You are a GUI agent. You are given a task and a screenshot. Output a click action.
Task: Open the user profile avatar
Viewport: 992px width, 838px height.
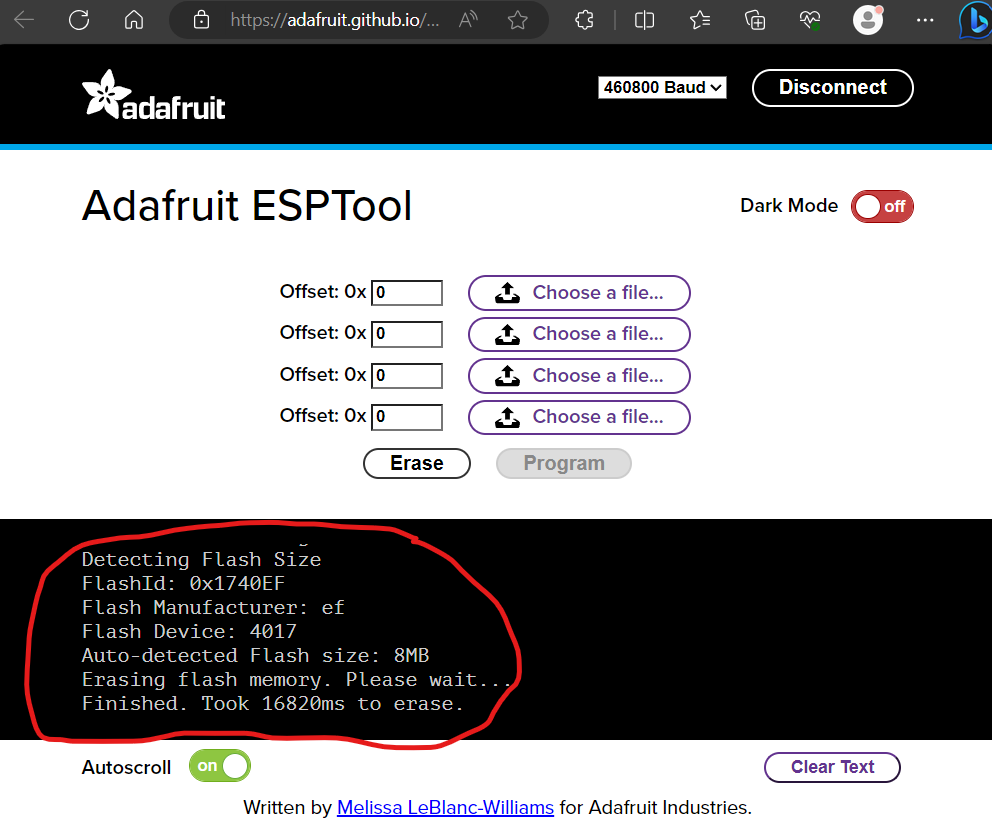[x=868, y=20]
